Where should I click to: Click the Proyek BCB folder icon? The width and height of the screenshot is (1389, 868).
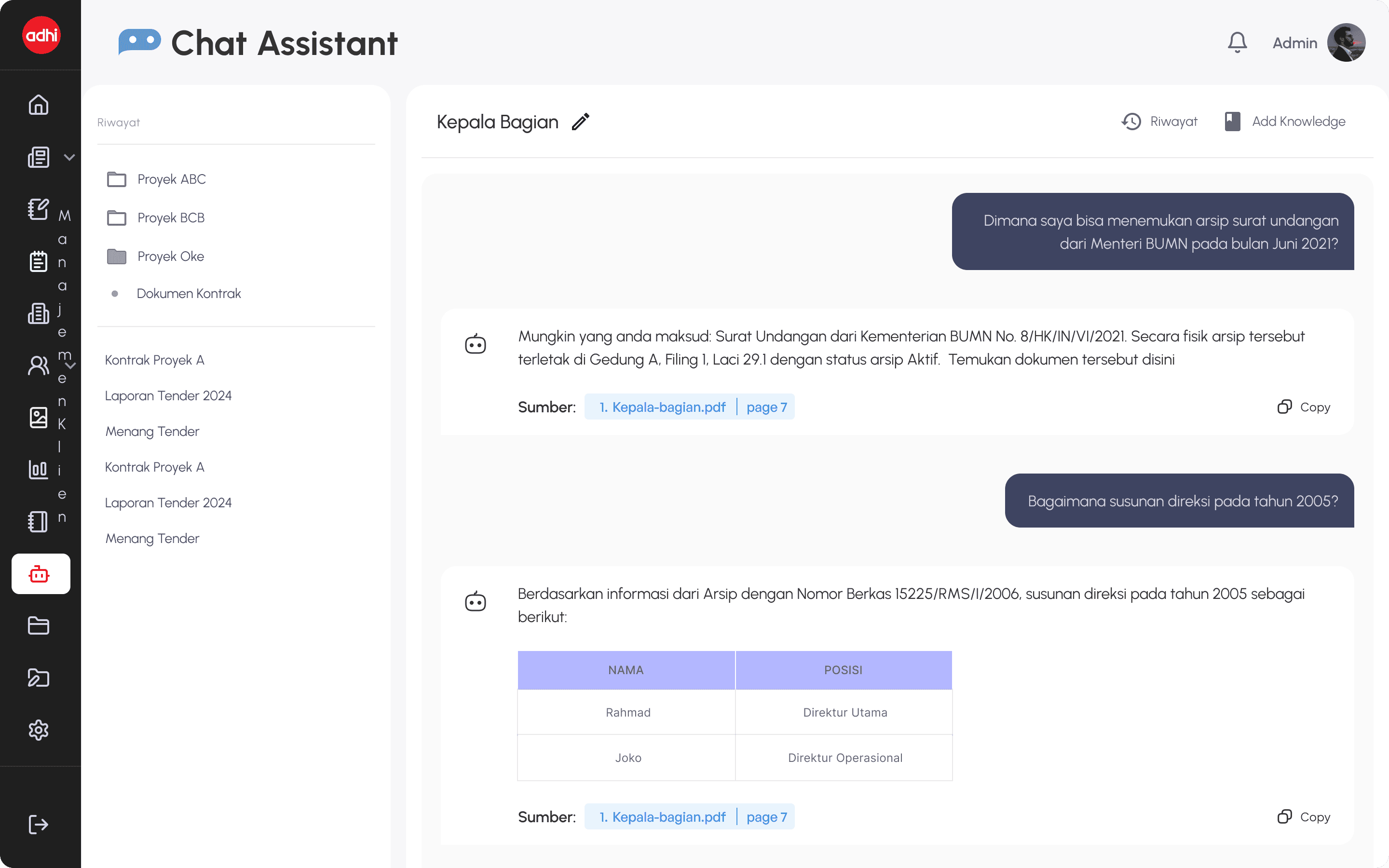(117, 217)
